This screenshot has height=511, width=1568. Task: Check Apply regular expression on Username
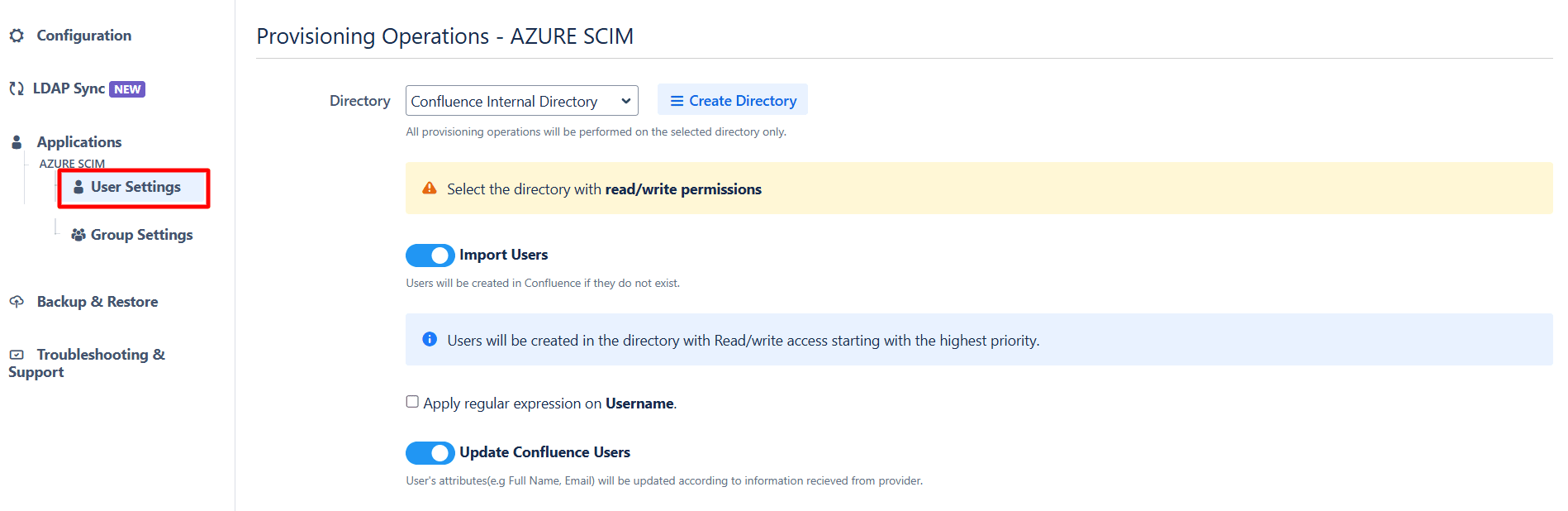pyautogui.click(x=412, y=402)
